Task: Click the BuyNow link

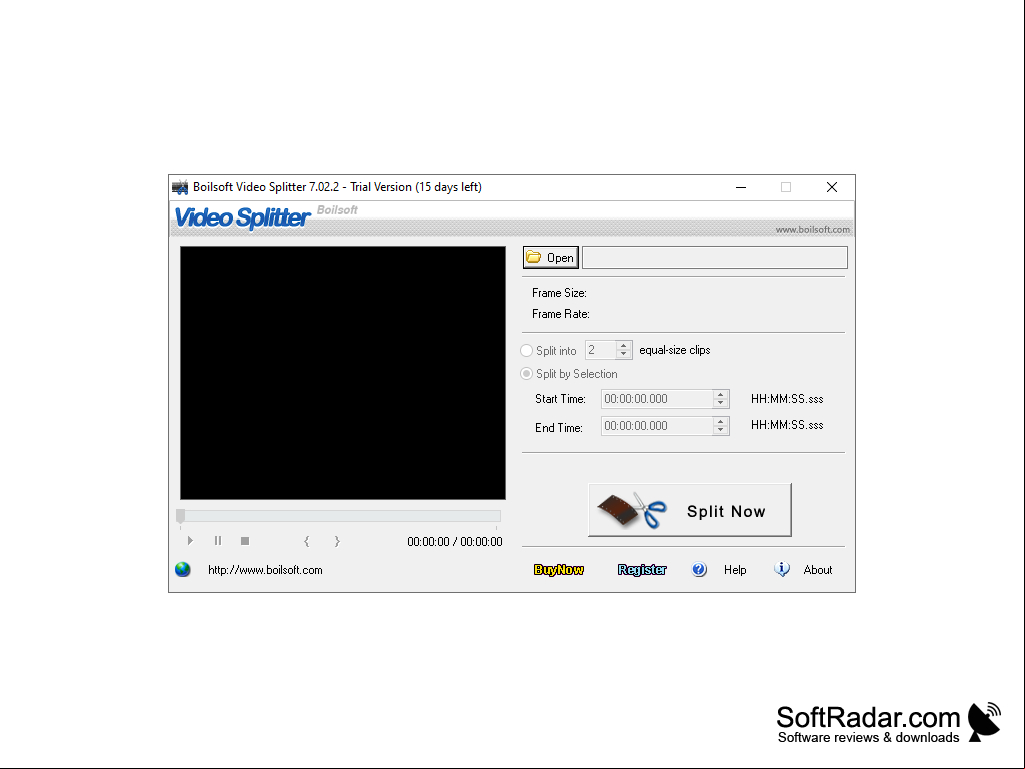Action: [x=559, y=570]
